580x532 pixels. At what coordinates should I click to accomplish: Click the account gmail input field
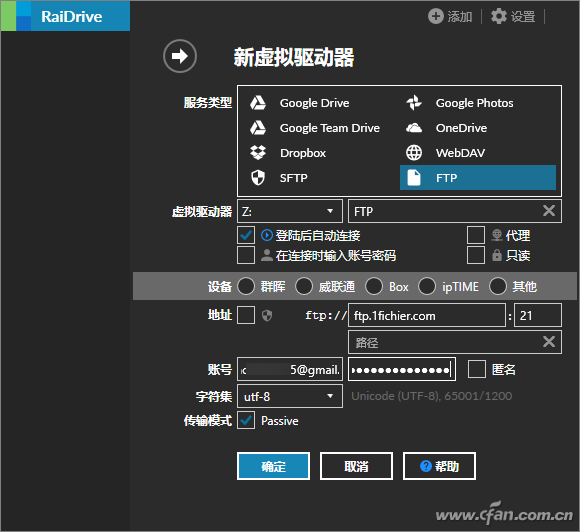[x=290, y=369]
